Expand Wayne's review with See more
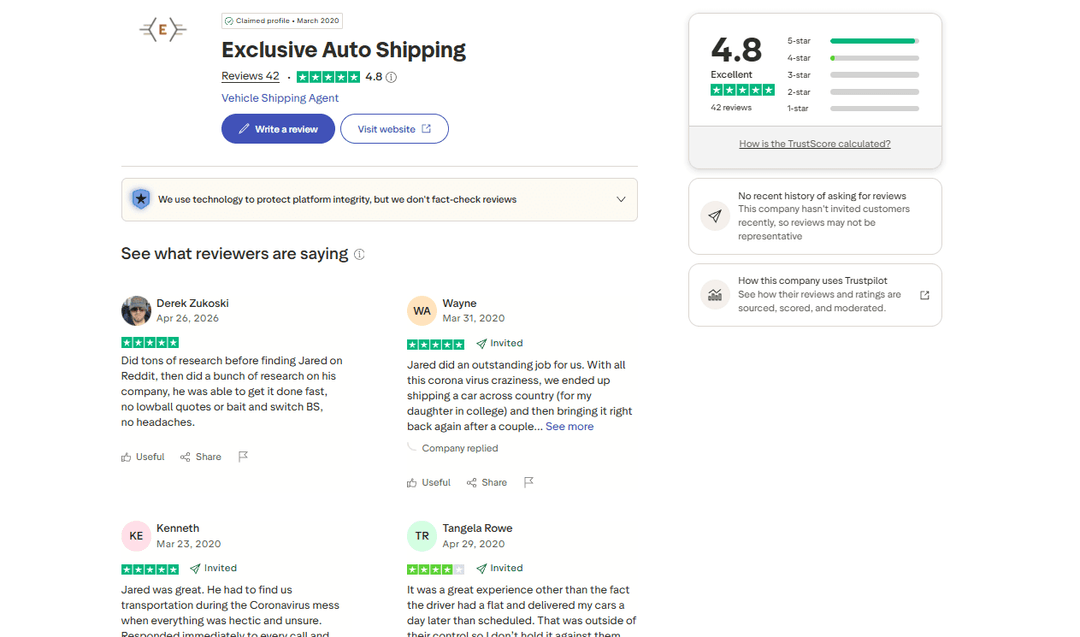This screenshot has height=637, width=1080. click(x=570, y=426)
